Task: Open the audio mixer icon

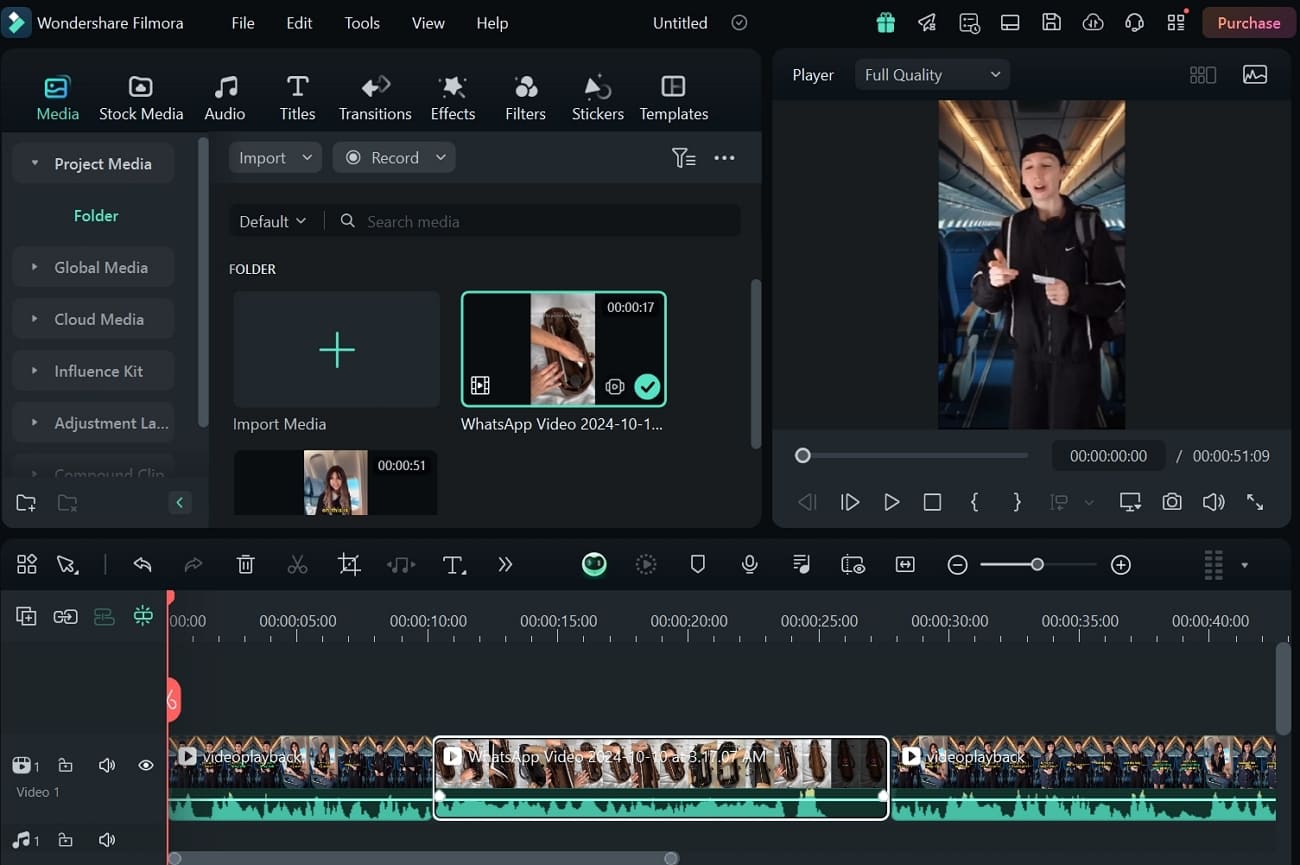Action: coord(801,565)
